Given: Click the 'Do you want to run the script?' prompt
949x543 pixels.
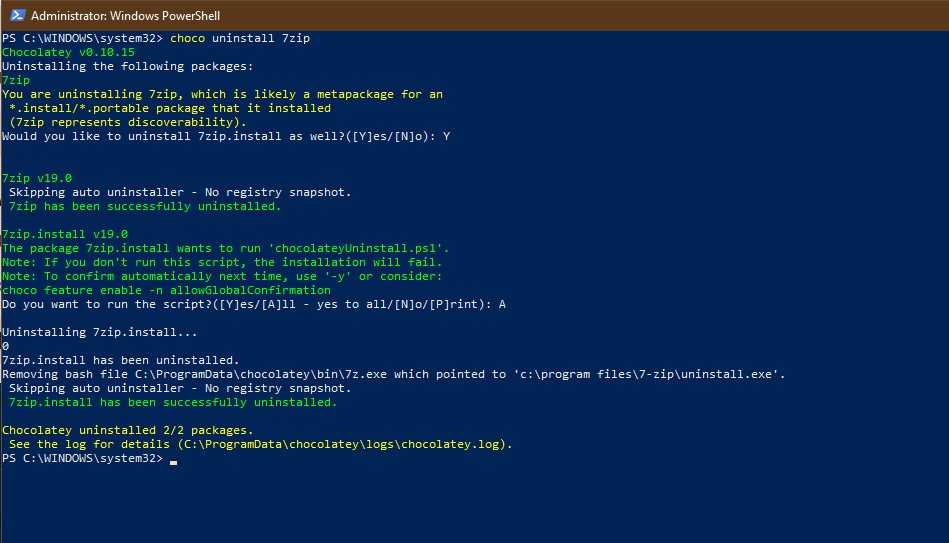Looking at the screenshot, I should (x=253, y=304).
